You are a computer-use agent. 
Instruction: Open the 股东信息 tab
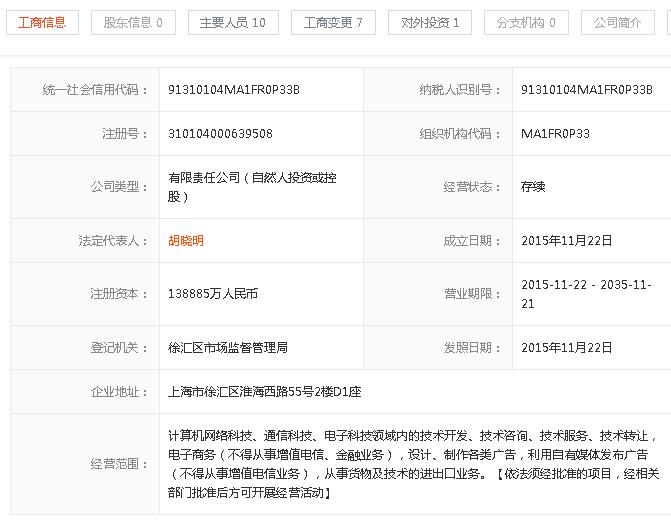coord(133,22)
